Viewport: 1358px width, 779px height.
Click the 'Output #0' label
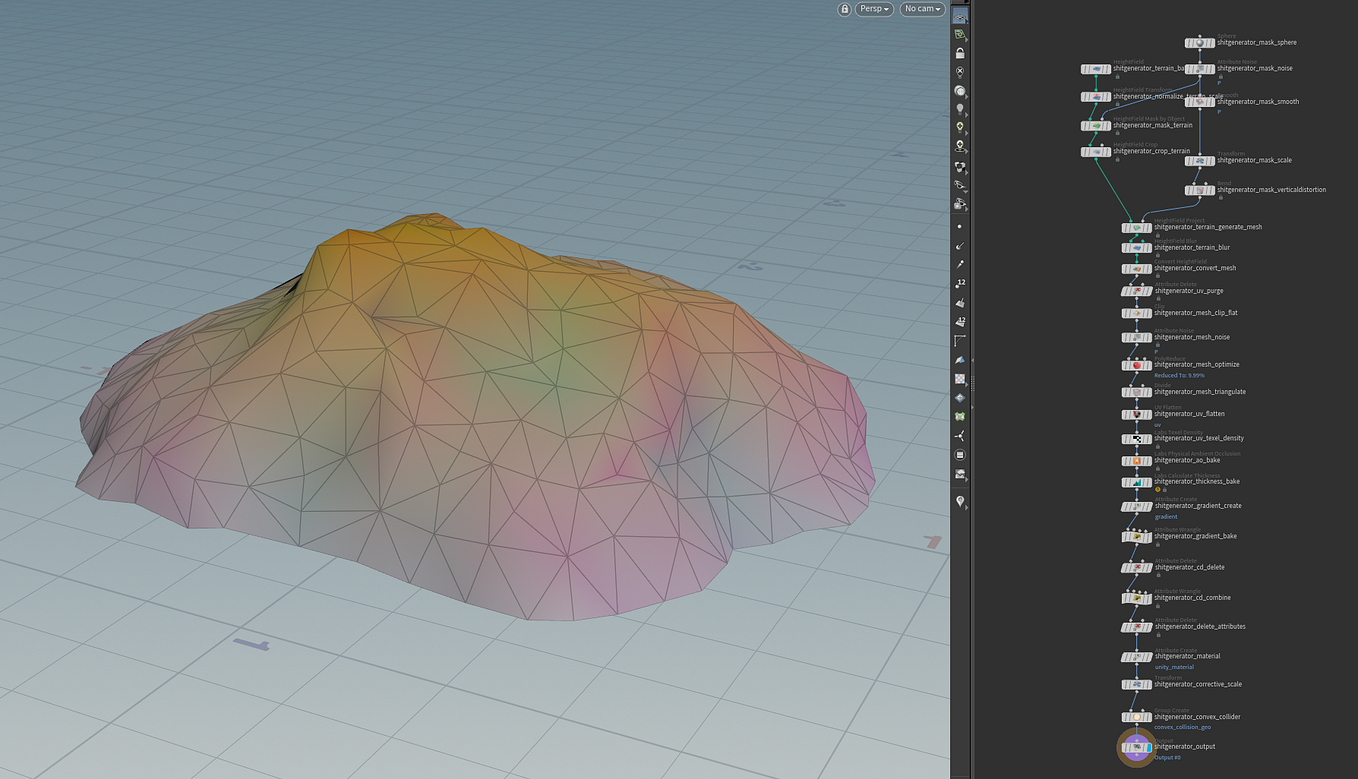coord(1167,758)
